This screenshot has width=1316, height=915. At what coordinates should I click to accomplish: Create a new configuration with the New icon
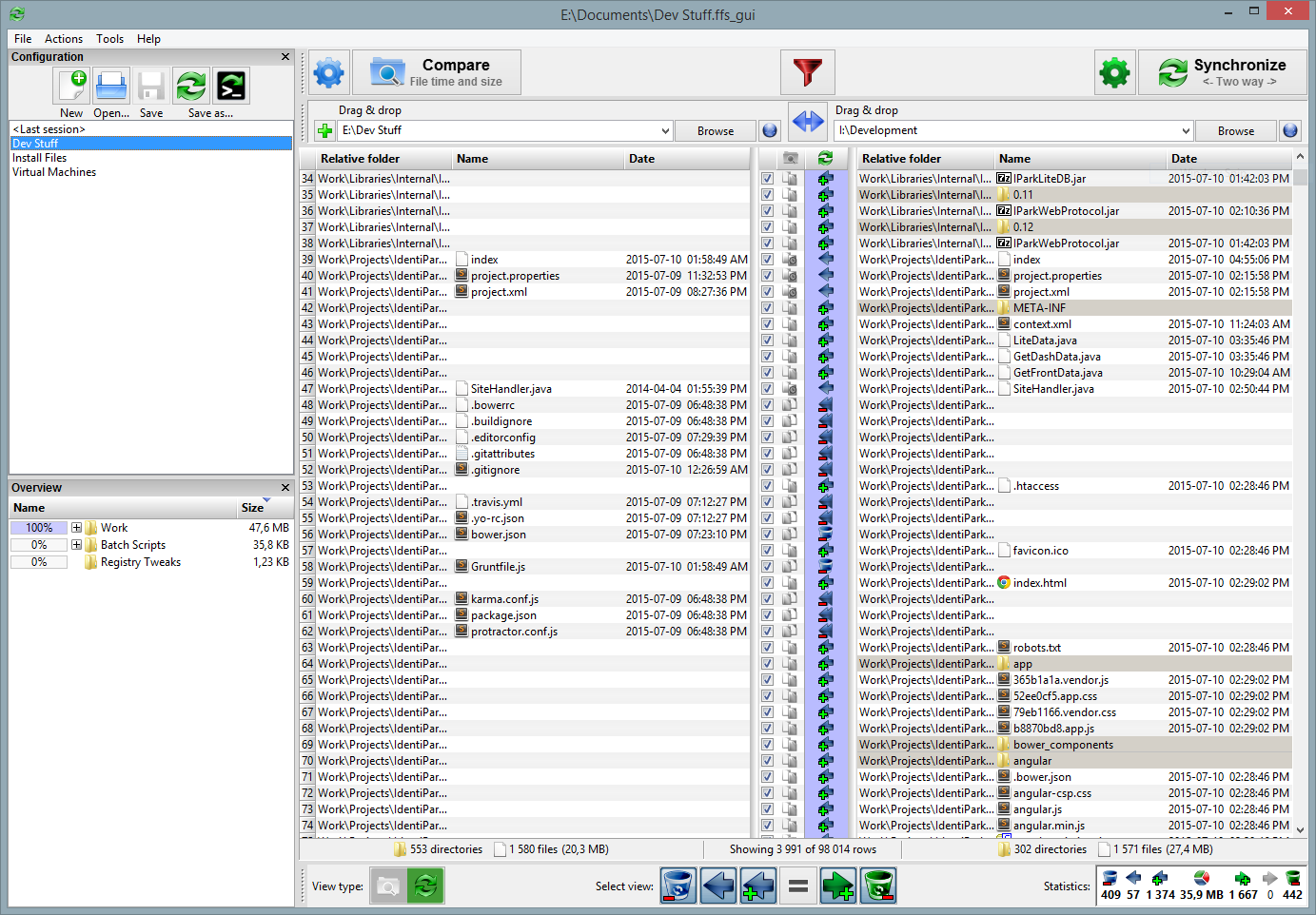72,87
